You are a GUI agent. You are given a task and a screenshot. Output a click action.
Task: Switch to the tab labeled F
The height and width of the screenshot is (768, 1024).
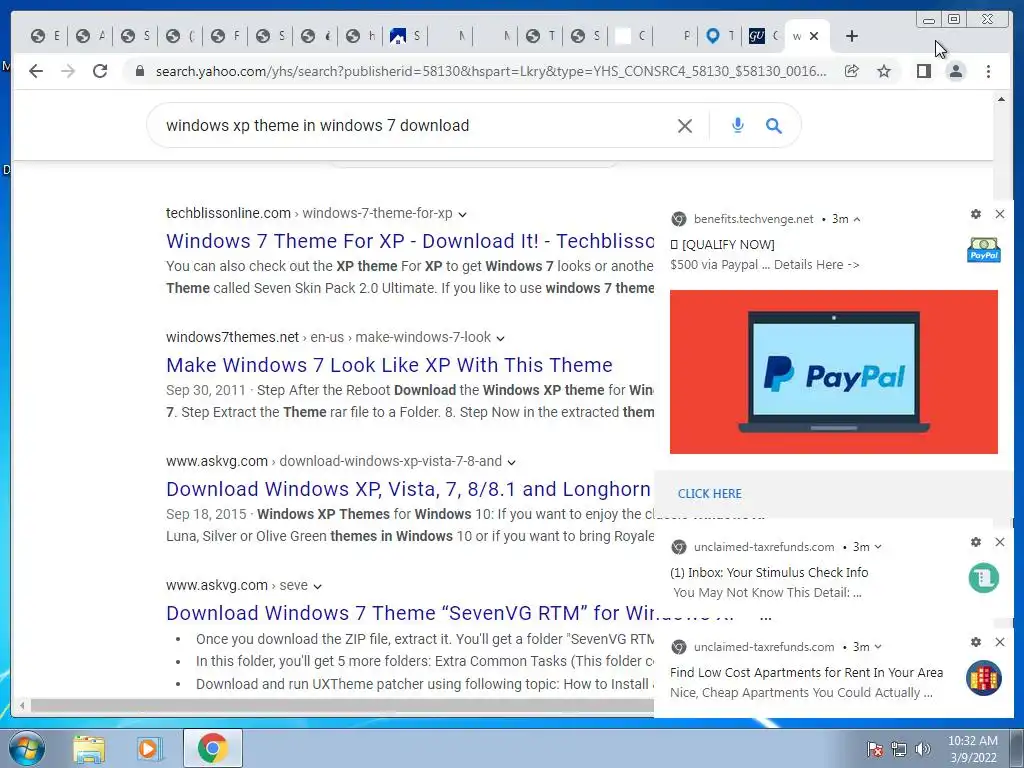pyautogui.click(x=226, y=37)
